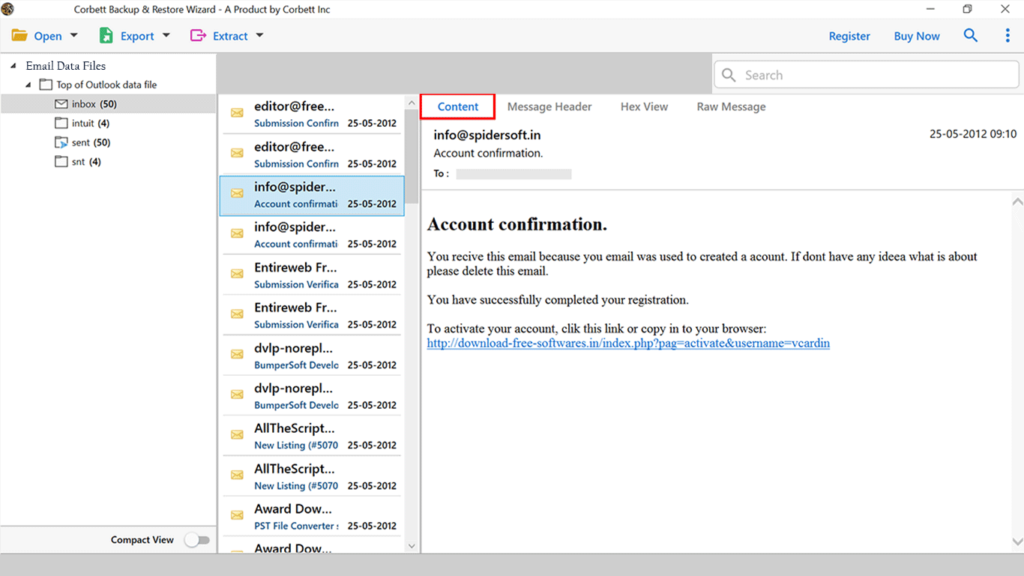This screenshot has width=1024, height=576.
Task: Switch to the Message Header tab
Action: pyautogui.click(x=549, y=106)
